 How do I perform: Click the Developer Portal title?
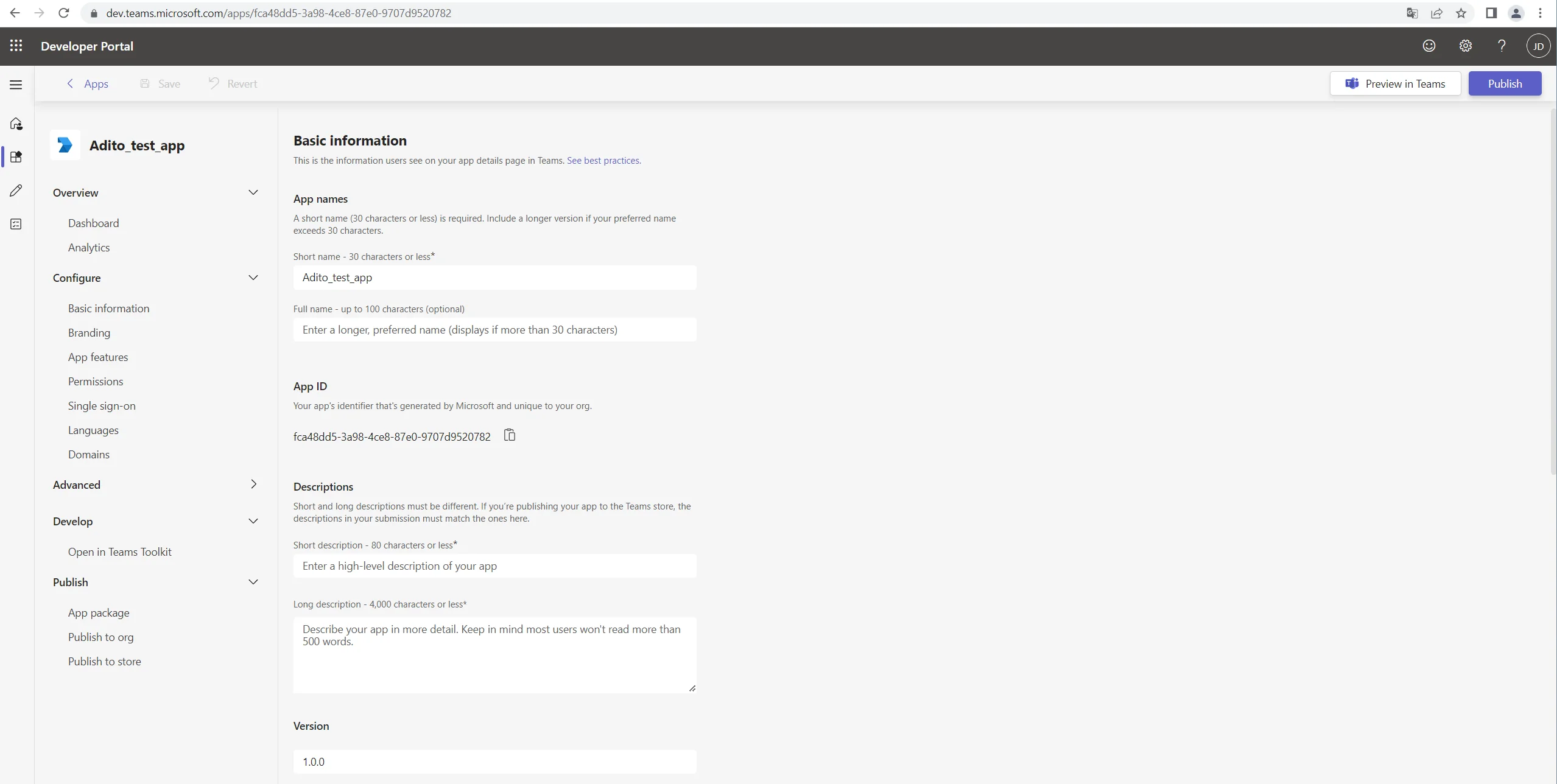(x=87, y=46)
